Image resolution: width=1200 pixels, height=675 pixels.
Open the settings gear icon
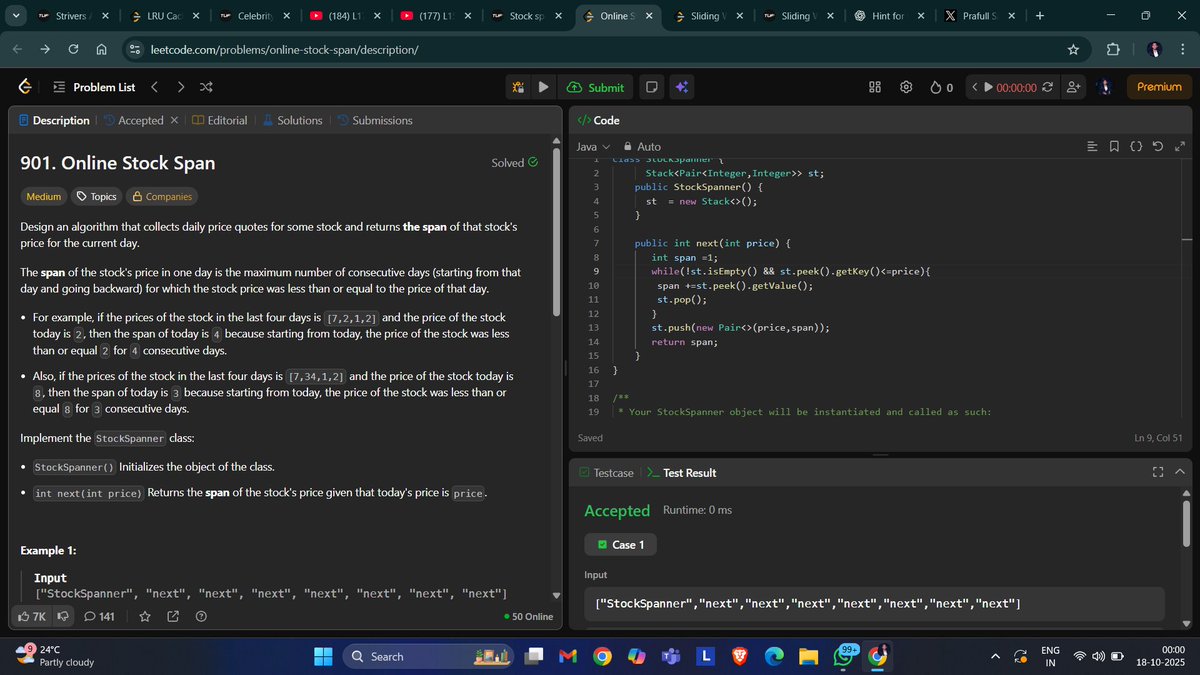point(906,87)
